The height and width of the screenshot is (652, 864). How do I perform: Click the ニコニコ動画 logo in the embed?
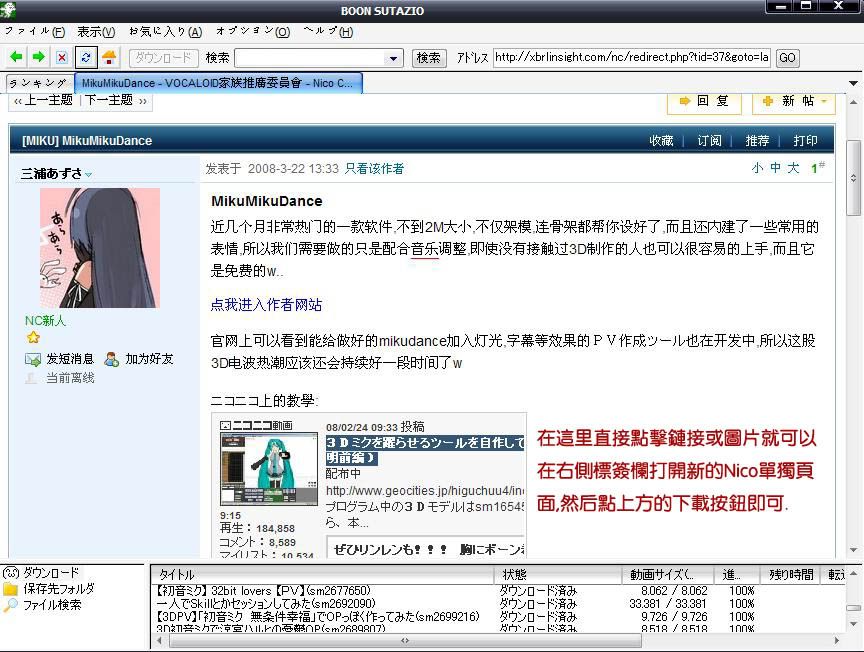tap(256, 425)
